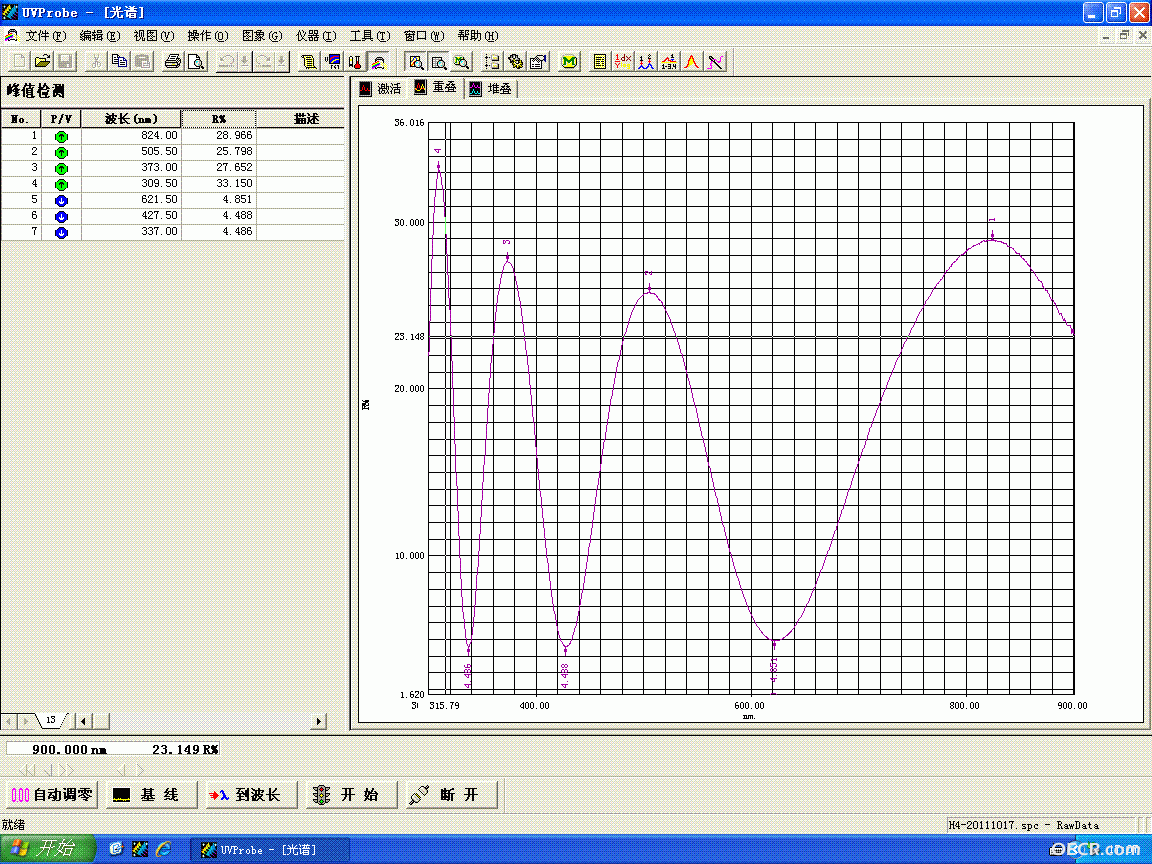The height and width of the screenshot is (864, 1152).
Task: Open the 工具(T) menu
Action: (370, 35)
